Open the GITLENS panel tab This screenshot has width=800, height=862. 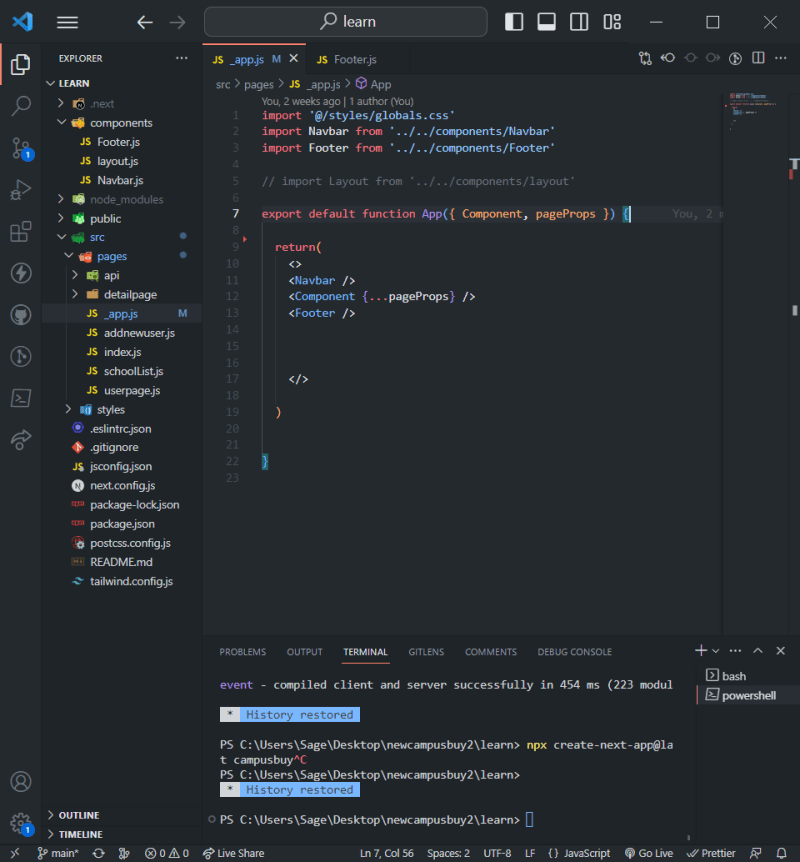point(426,651)
